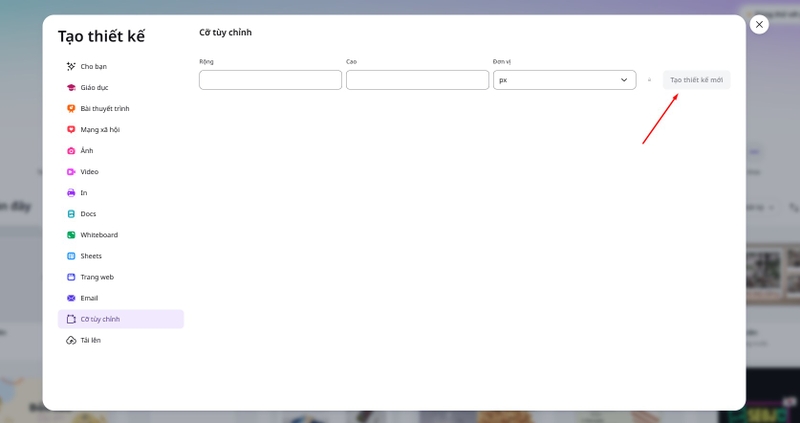Click the In label
Image resolution: width=800 pixels, height=423 pixels.
[84, 193]
